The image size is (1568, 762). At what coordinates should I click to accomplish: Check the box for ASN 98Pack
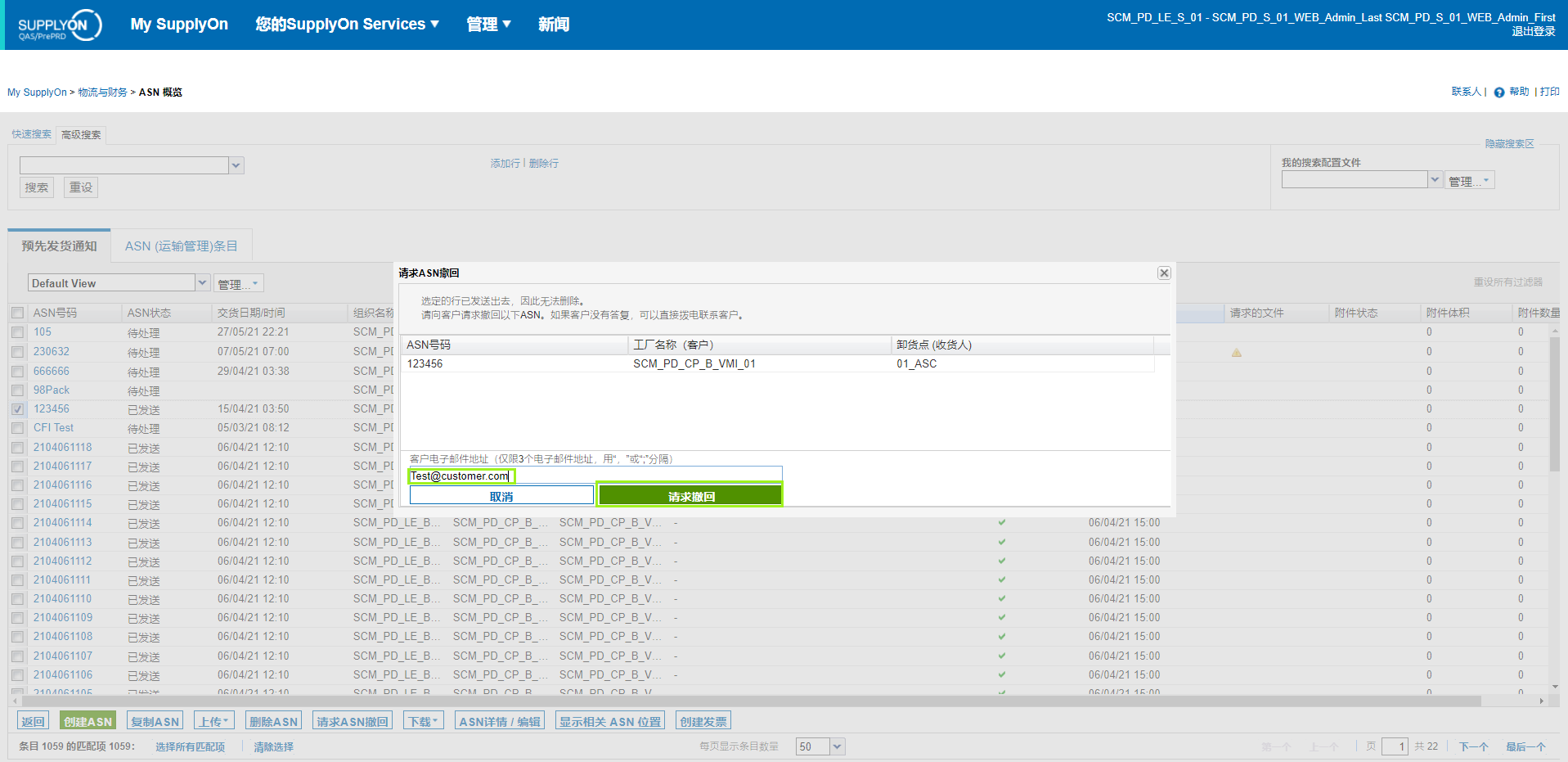click(17, 390)
